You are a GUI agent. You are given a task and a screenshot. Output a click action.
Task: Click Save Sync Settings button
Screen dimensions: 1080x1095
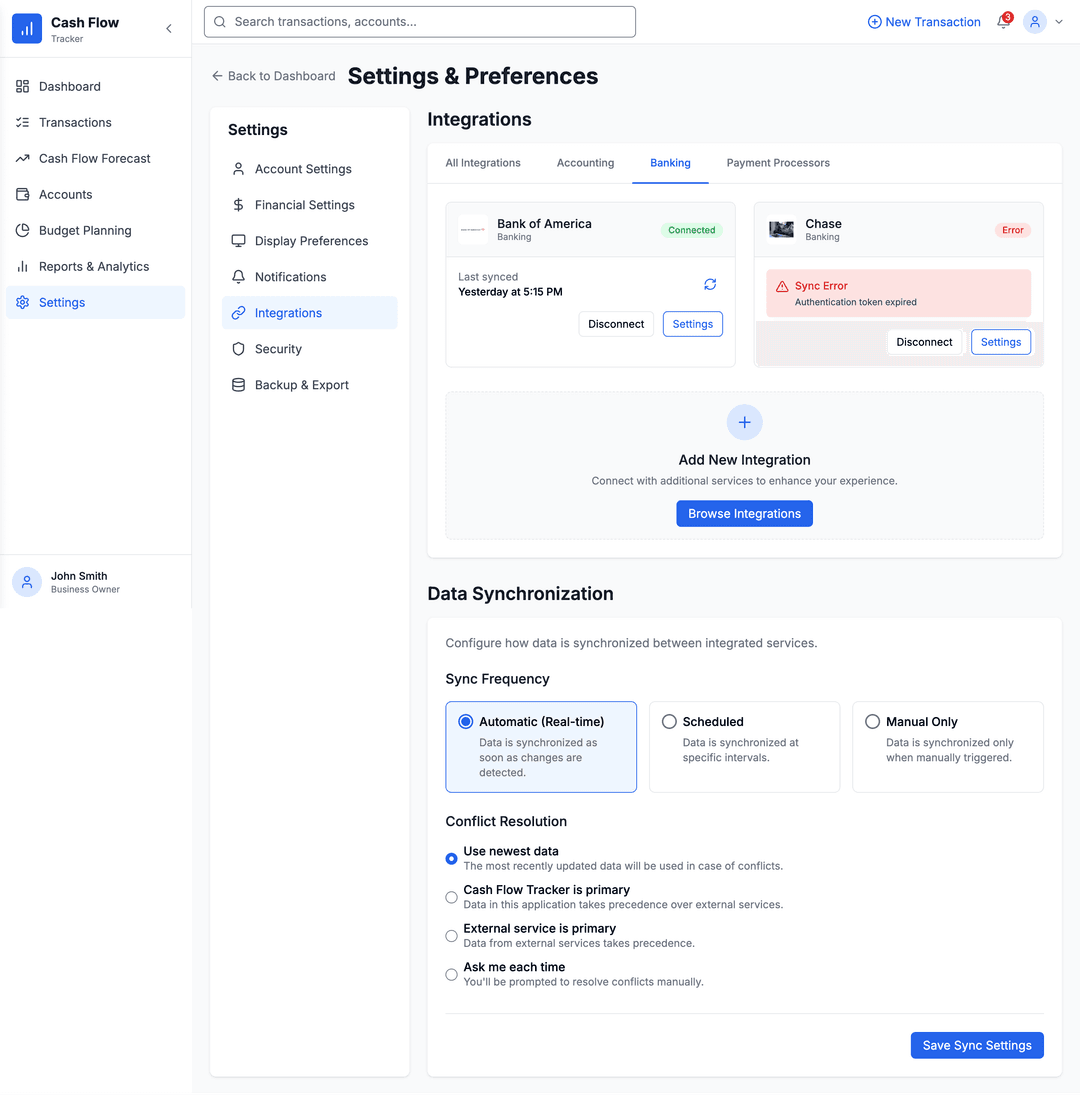pos(976,1045)
